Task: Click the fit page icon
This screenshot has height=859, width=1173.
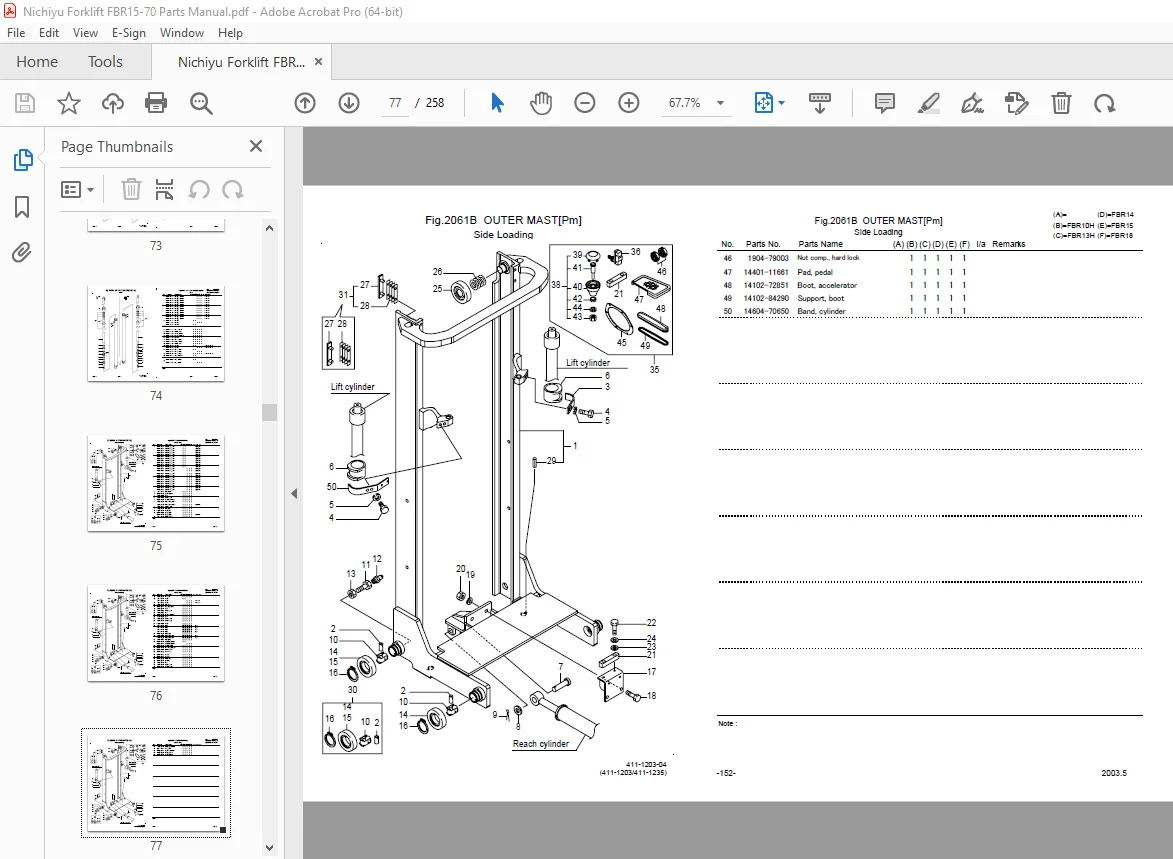Action: (764, 103)
